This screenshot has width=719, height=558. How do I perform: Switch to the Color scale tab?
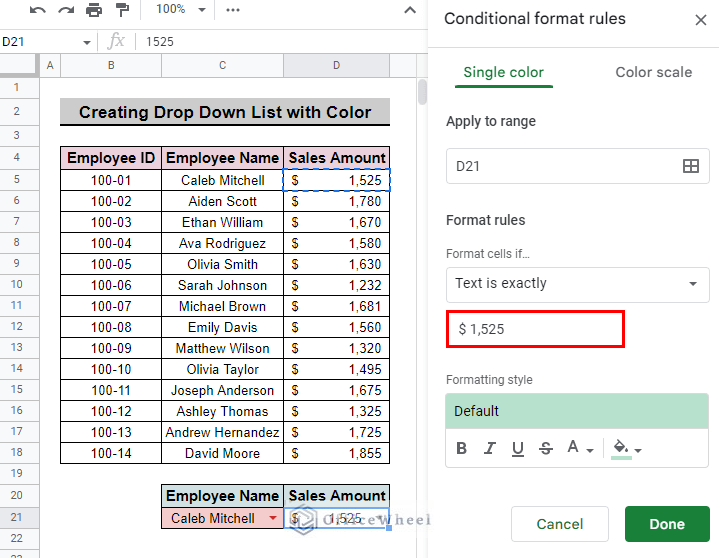(653, 72)
